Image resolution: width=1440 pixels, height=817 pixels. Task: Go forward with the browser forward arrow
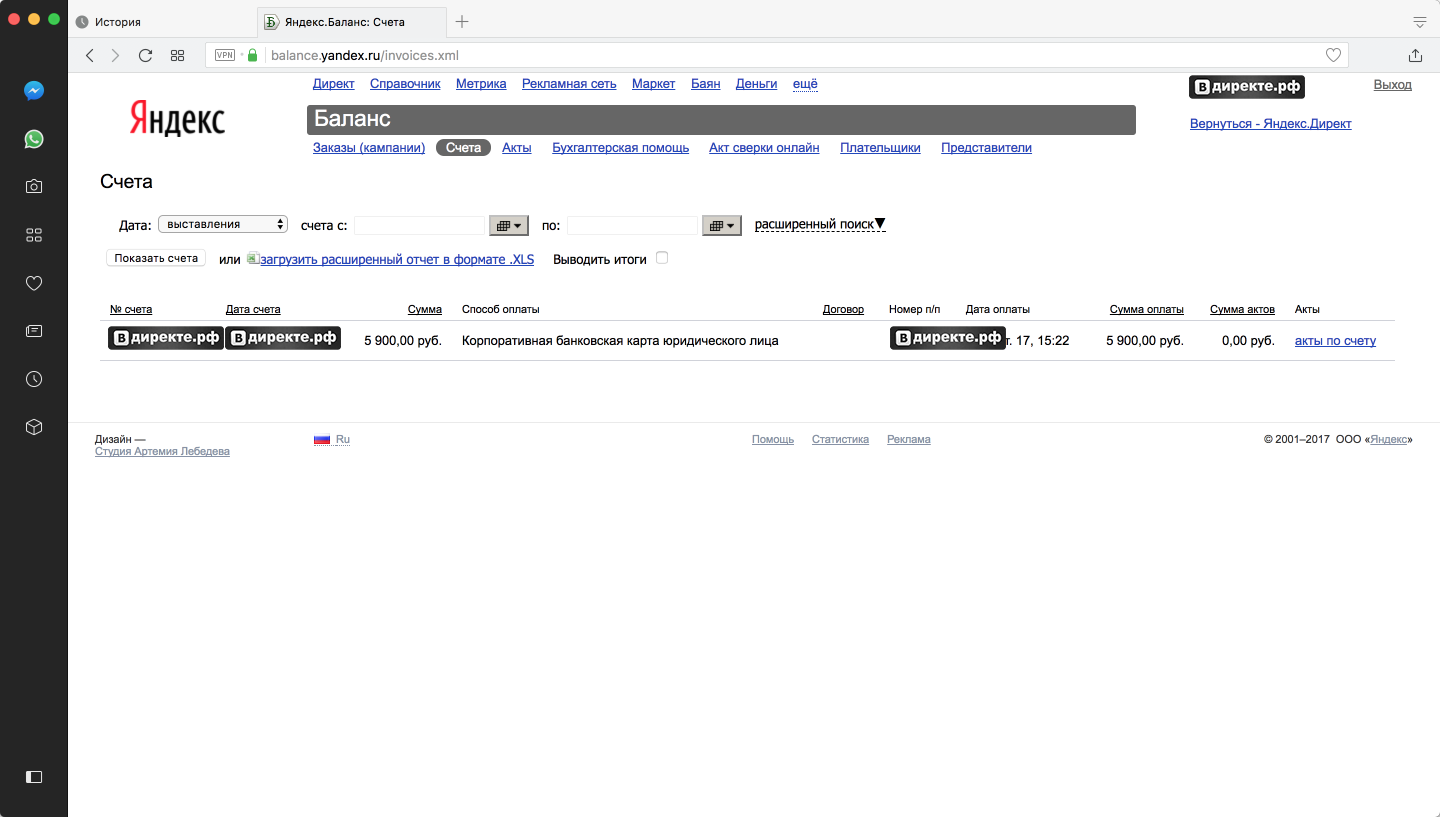click(x=116, y=56)
